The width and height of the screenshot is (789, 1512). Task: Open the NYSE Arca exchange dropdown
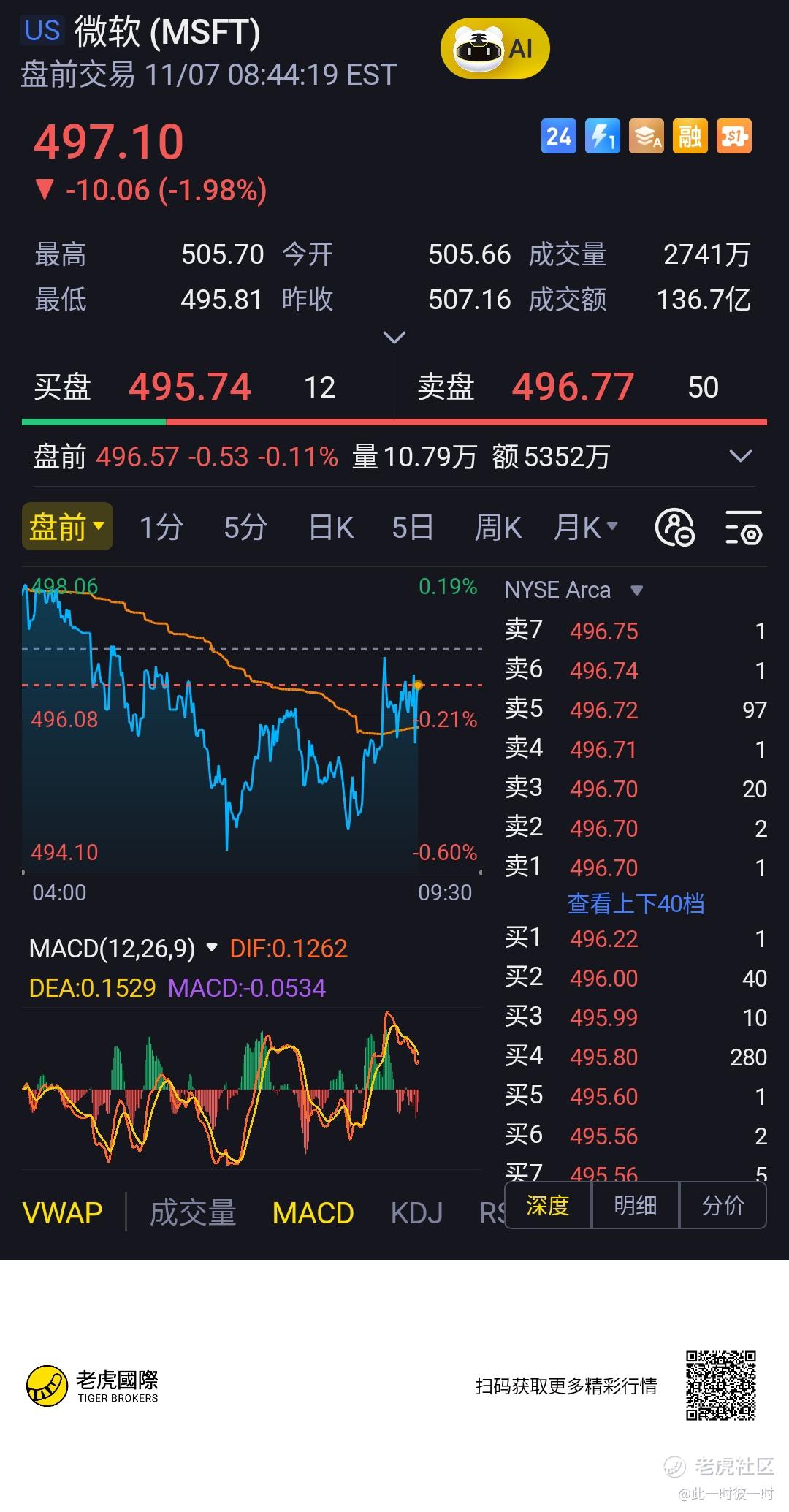point(573,590)
